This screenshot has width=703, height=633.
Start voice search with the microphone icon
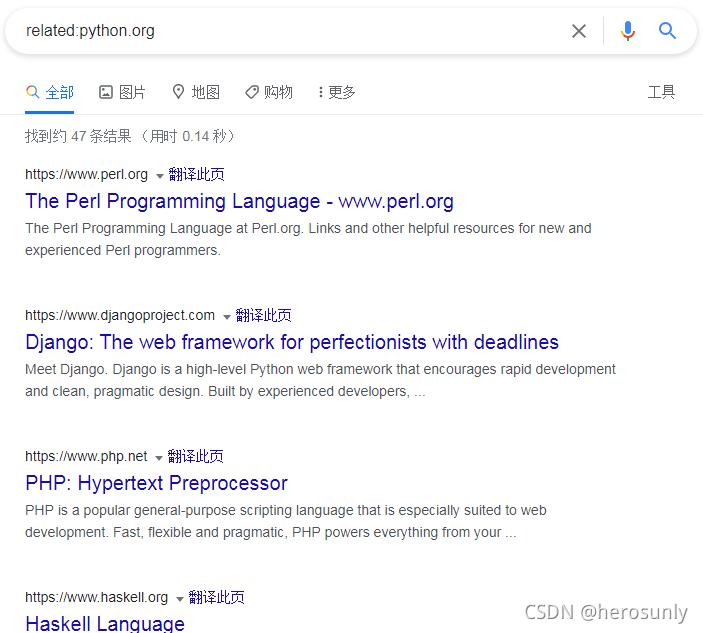click(x=628, y=31)
